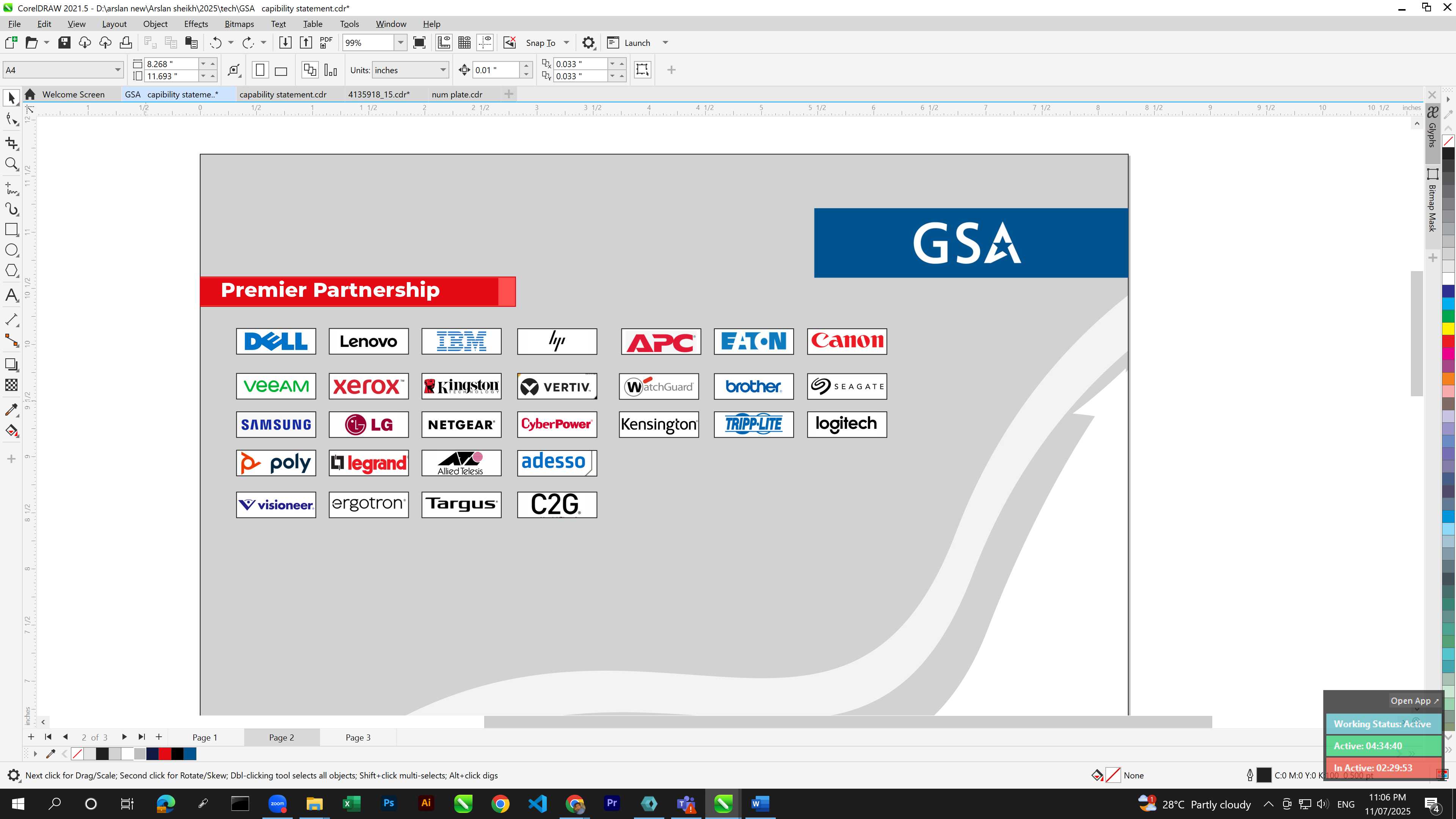
Task: Click the Publish to PDF icon
Action: (x=326, y=43)
